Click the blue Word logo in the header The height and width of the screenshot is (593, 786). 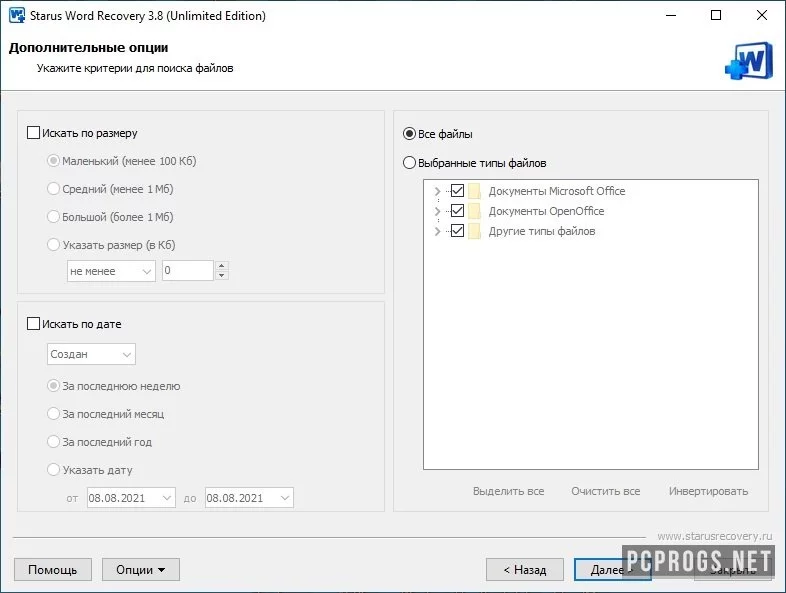coord(749,61)
